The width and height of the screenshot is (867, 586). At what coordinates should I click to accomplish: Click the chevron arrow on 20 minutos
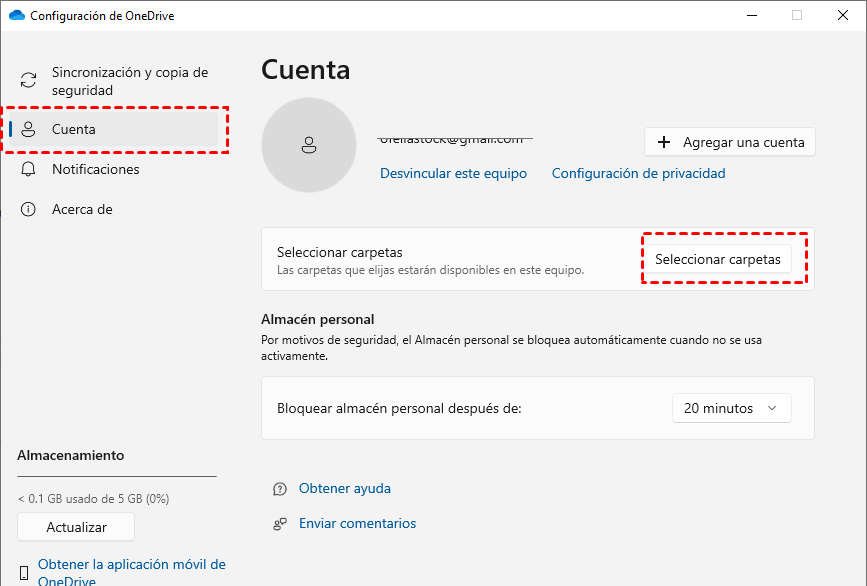tap(772, 409)
